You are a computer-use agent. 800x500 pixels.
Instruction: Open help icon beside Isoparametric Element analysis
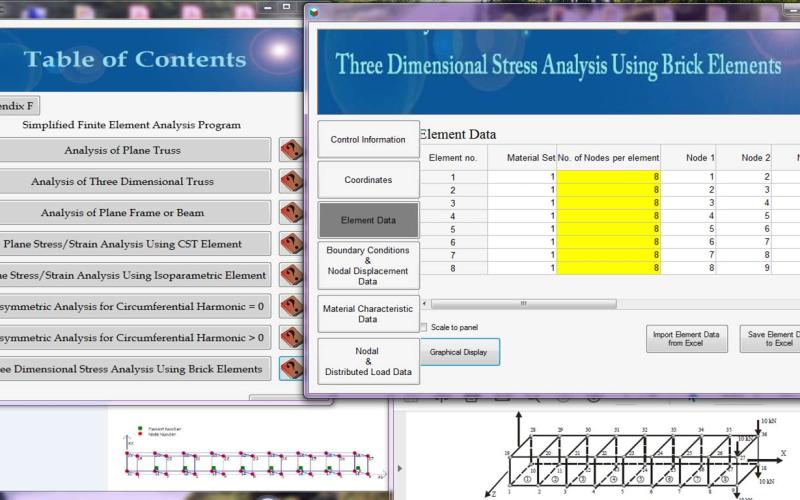pyautogui.click(x=291, y=275)
